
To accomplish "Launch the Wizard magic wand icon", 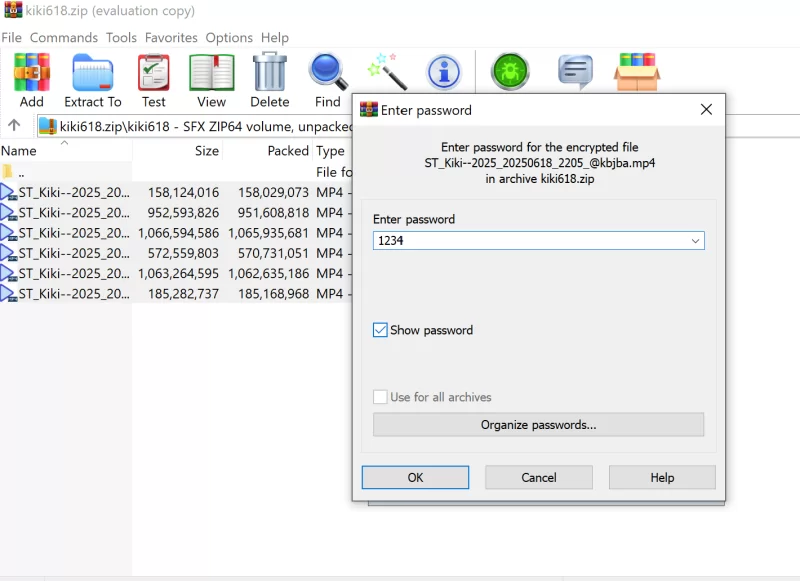I will (x=387, y=71).
